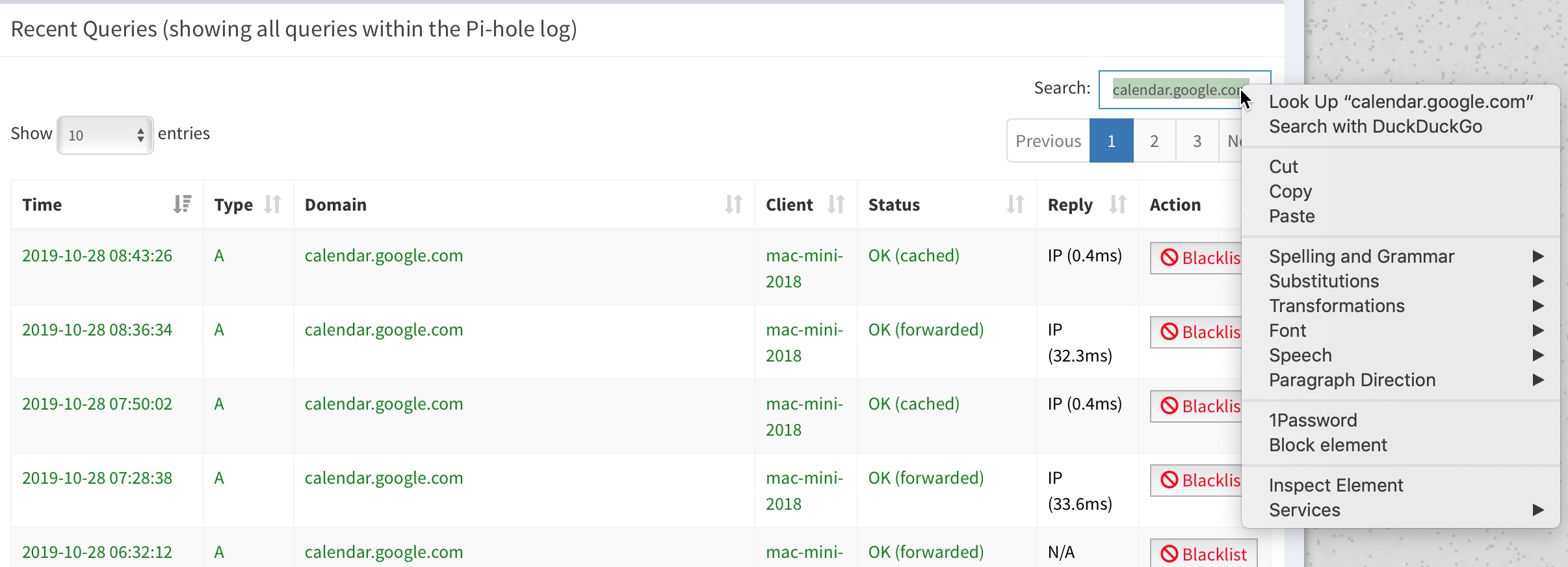Expand Paragraph Direction submenu
This screenshot has height=567, width=1568.
coord(1401,380)
